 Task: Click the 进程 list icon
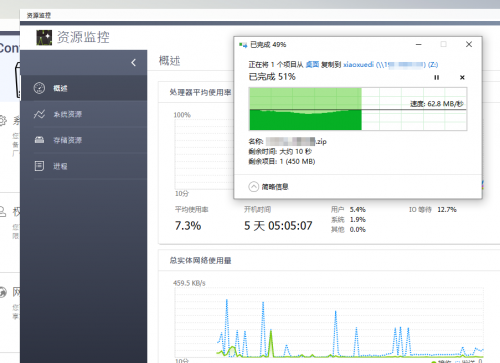(x=39, y=166)
